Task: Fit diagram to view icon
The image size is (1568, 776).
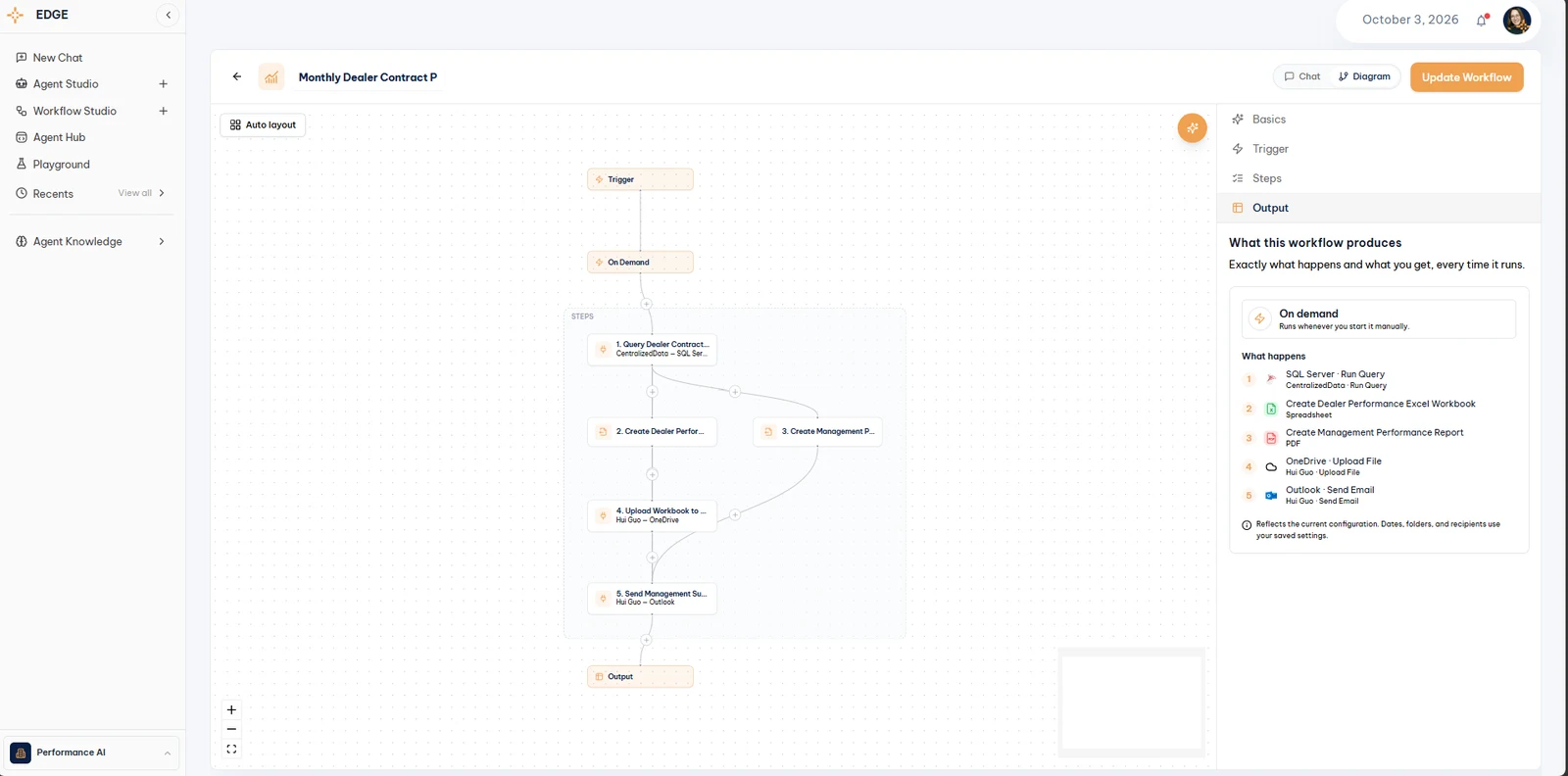Action: 231,750
